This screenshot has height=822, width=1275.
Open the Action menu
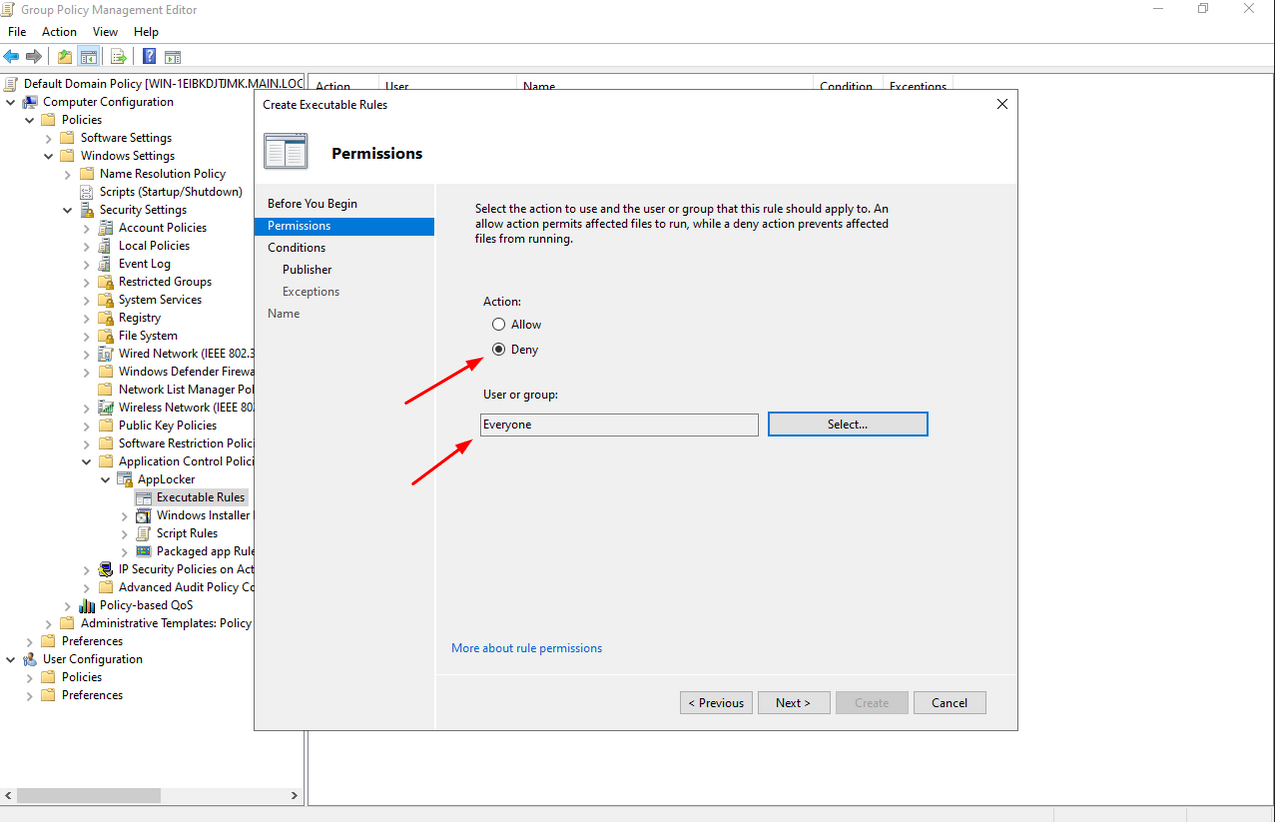coord(59,32)
